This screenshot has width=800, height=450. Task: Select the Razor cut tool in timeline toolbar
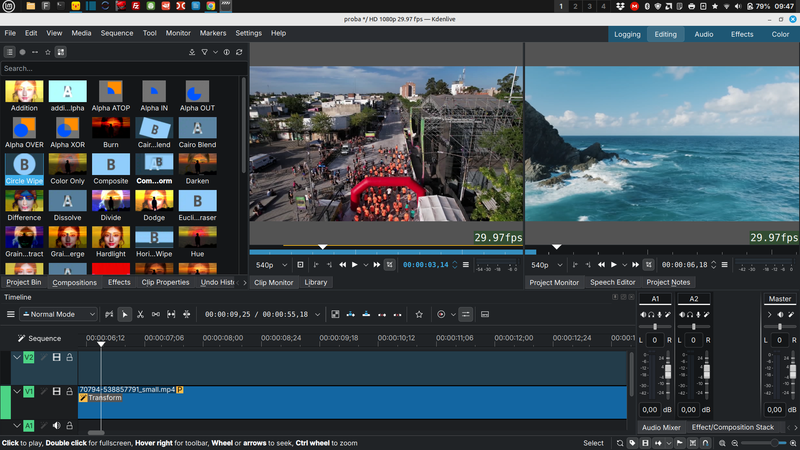[x=140, y=314]
